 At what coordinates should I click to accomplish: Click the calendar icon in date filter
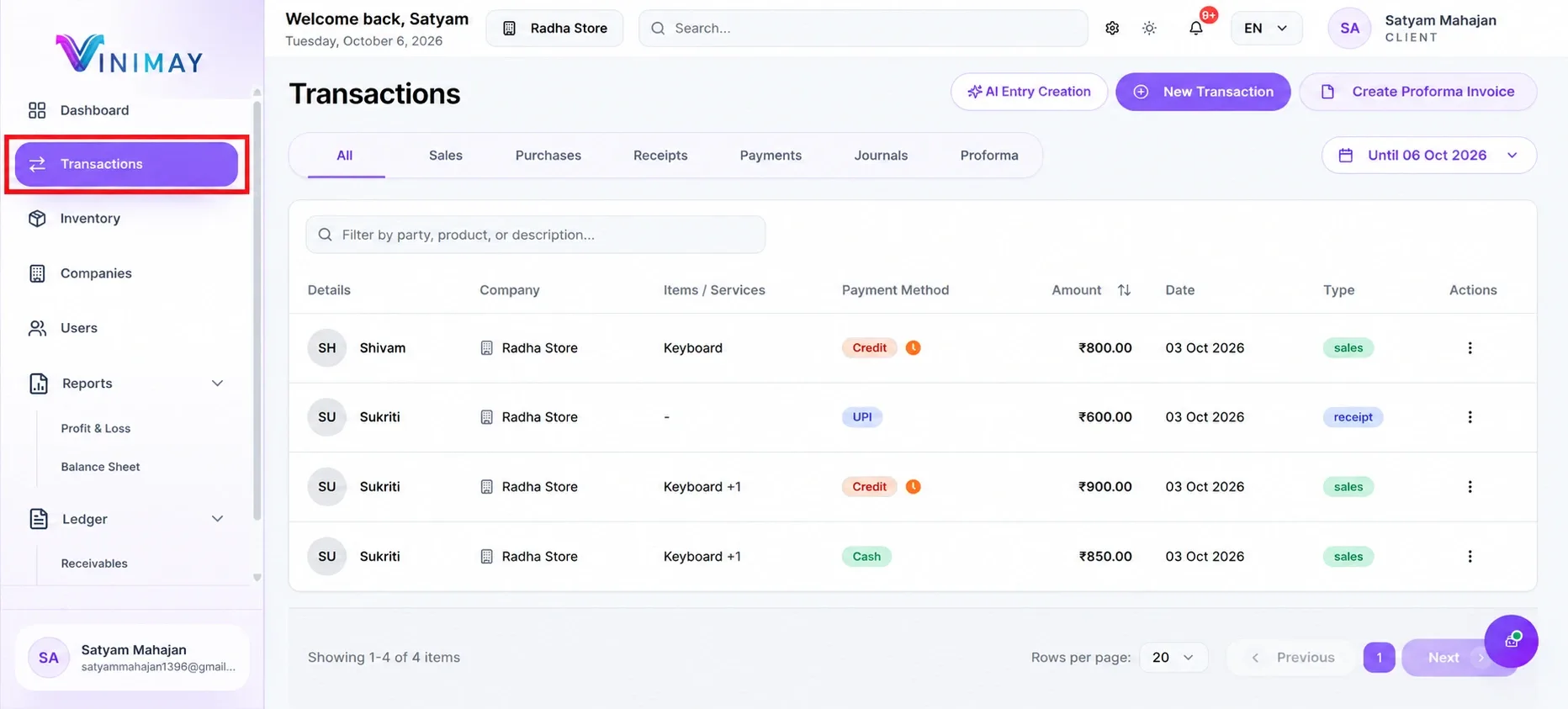(x=1345, y=156)
